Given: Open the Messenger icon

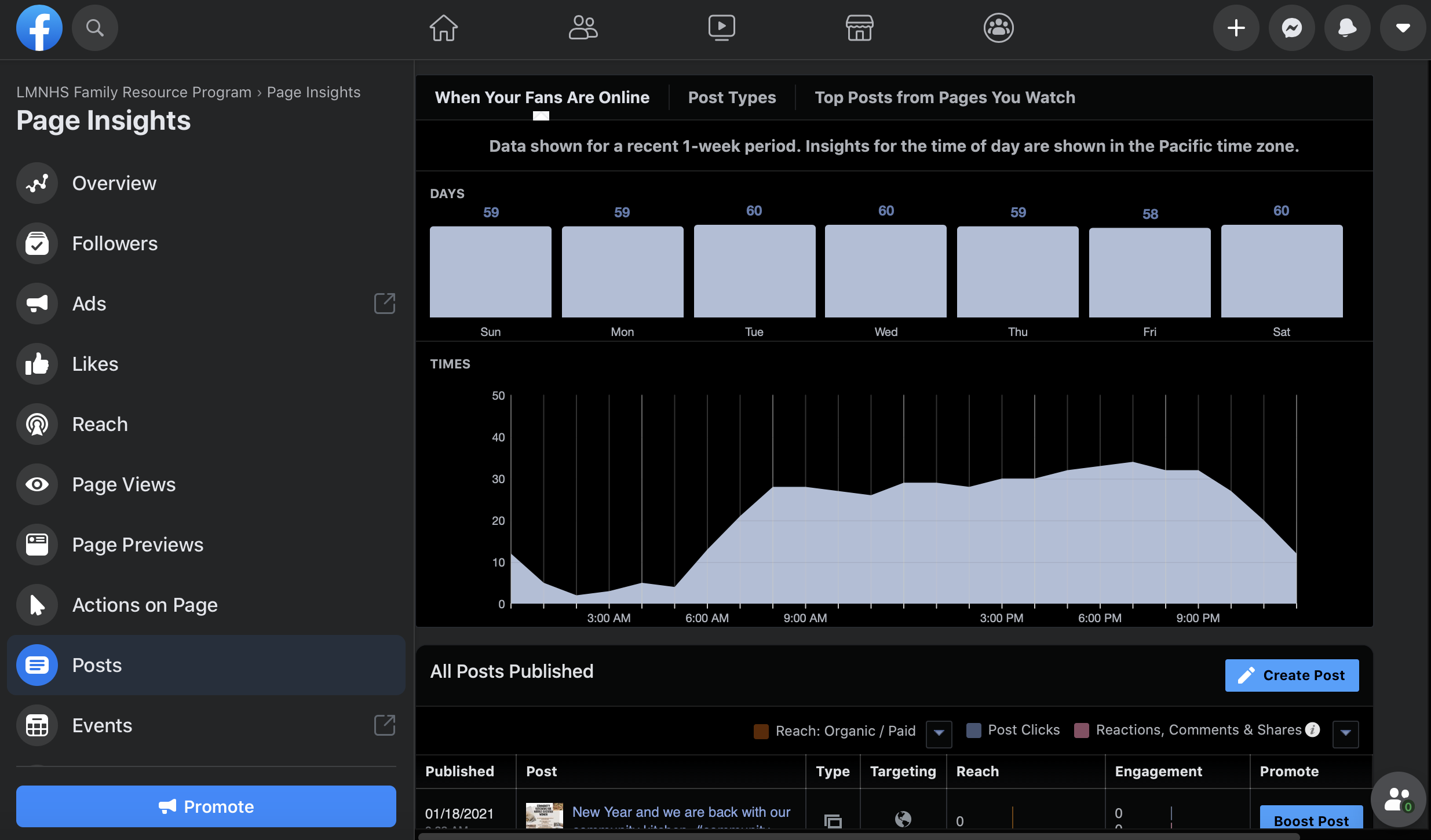Looking at the screenshot, I should (1291, 28).
